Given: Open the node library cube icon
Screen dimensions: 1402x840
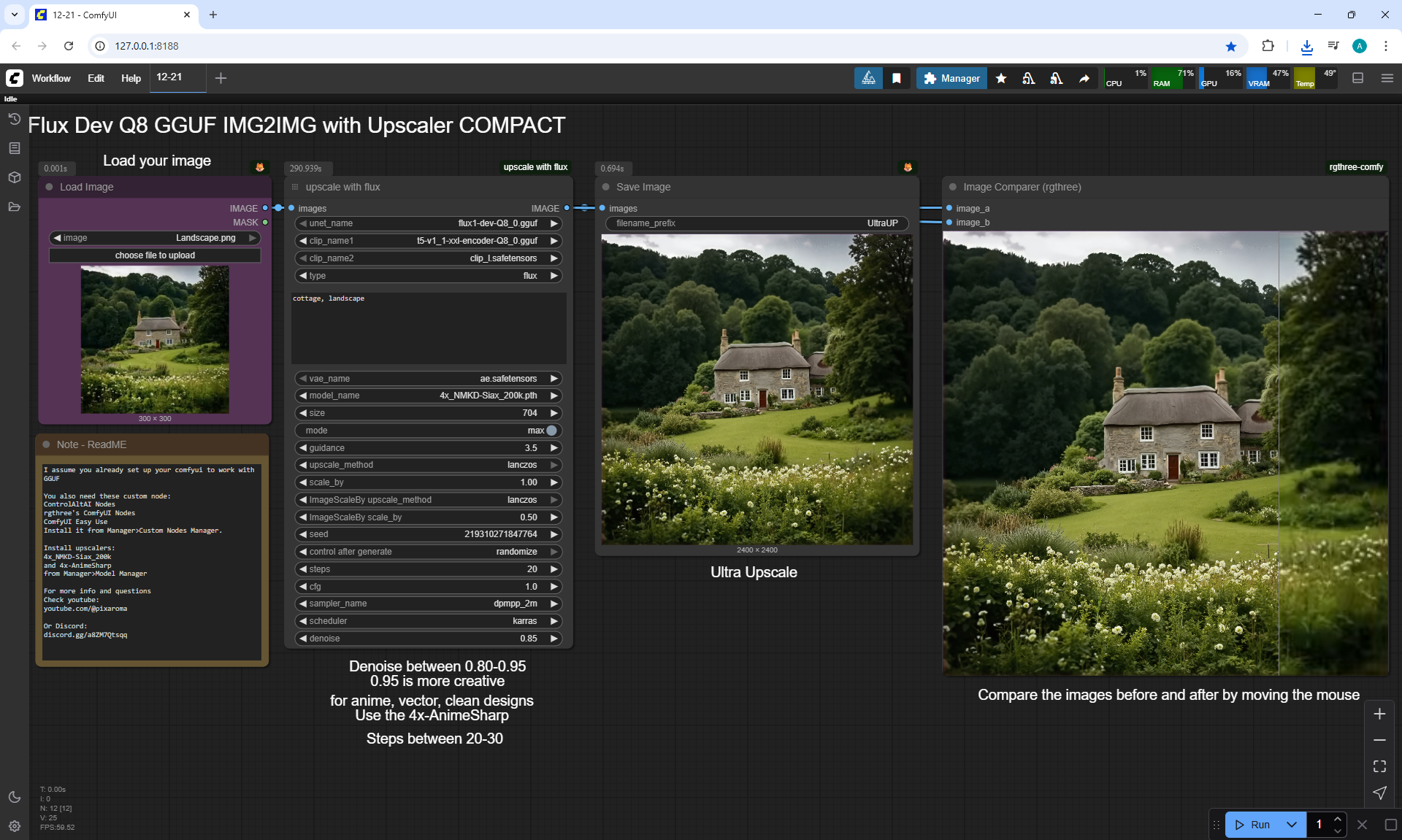Looking at the screenshot, I should [x=14, y=177].
